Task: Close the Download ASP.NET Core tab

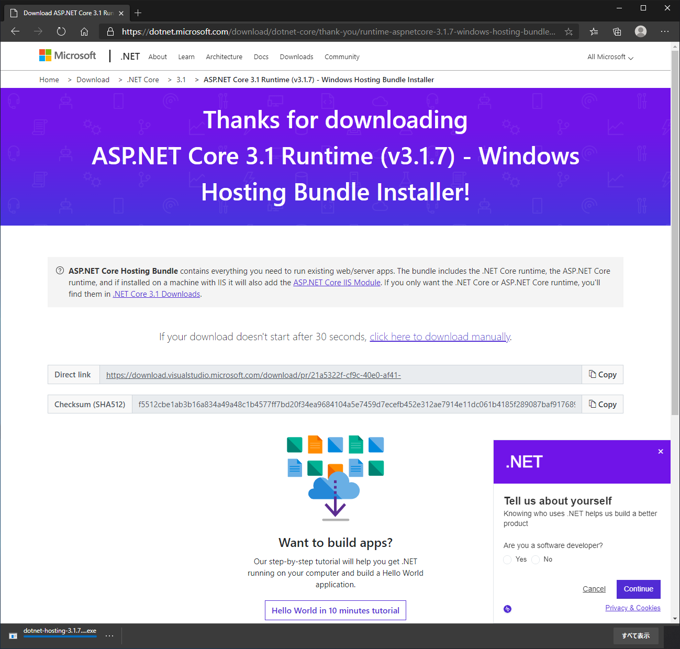Action: click(x=121, y=13)
